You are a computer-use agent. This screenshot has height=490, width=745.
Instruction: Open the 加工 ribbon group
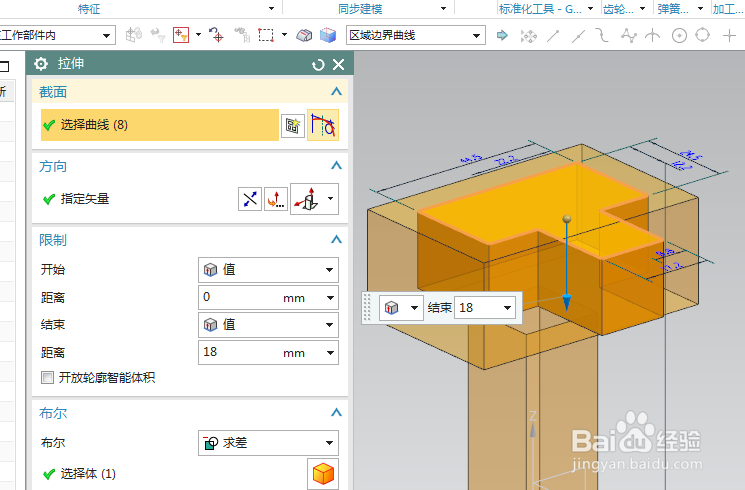click(728, 9)
